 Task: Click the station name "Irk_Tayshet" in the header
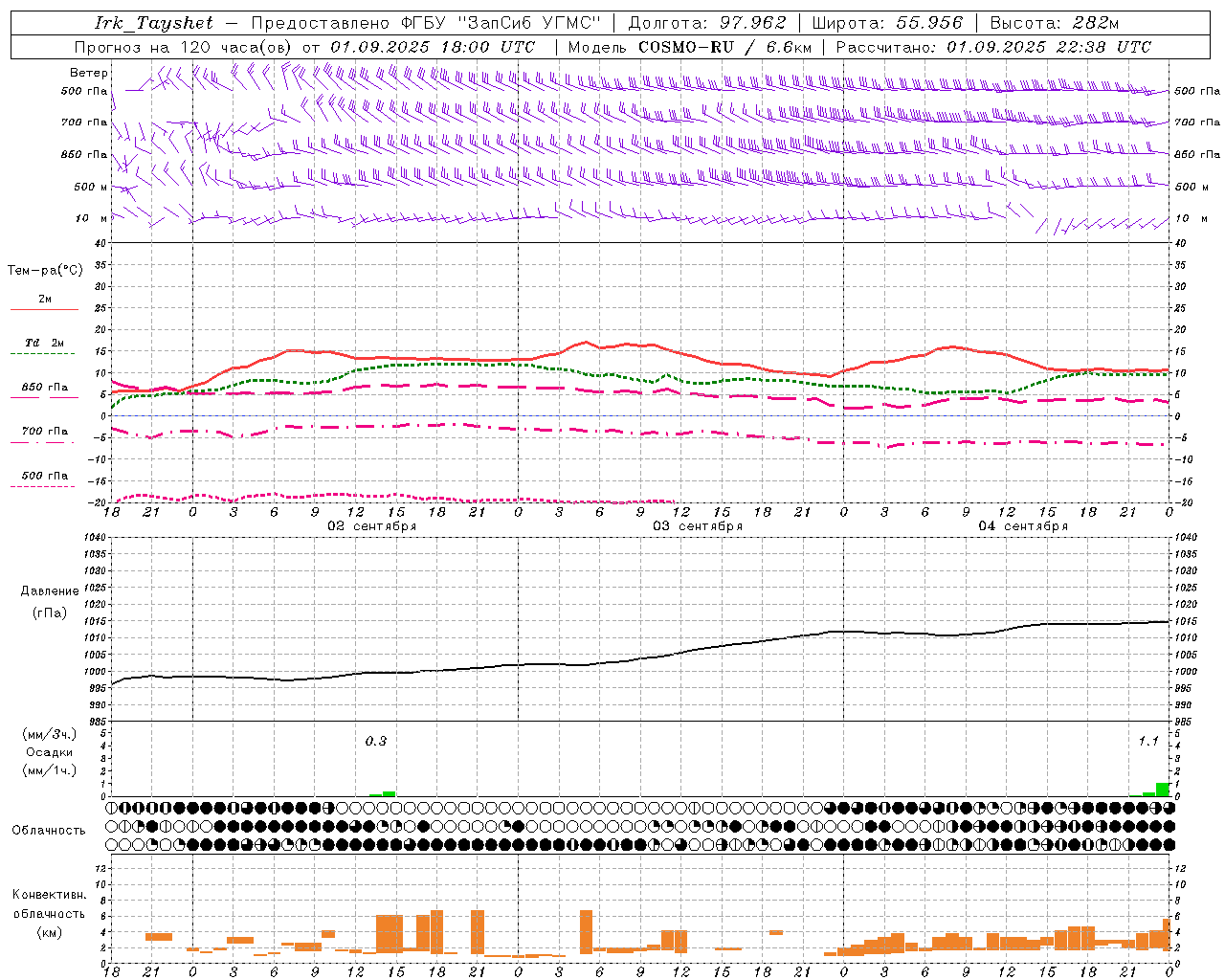(x=154, y=23)
